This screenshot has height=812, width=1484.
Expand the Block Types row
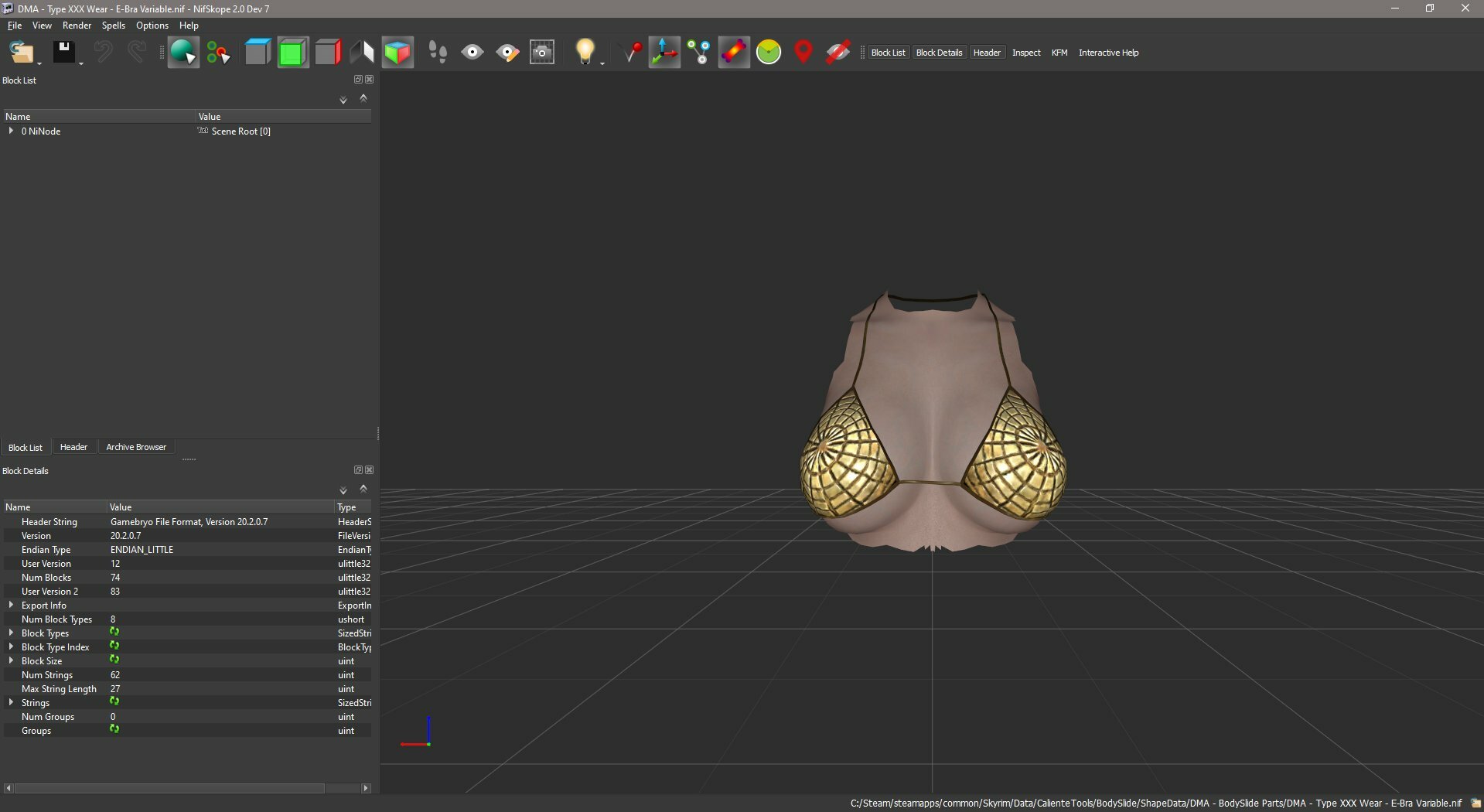11,633
